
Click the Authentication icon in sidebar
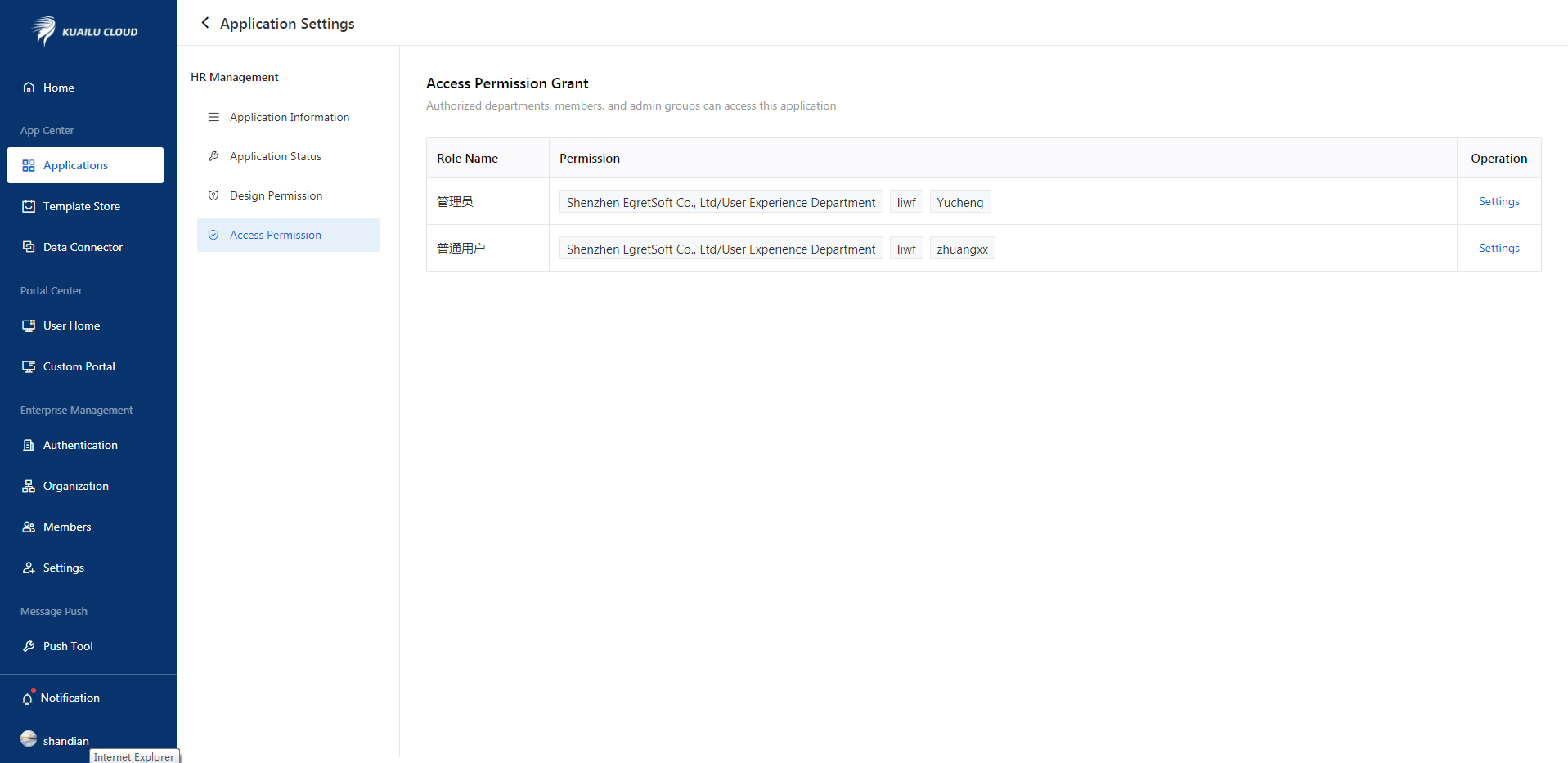[x=29, y=445]
